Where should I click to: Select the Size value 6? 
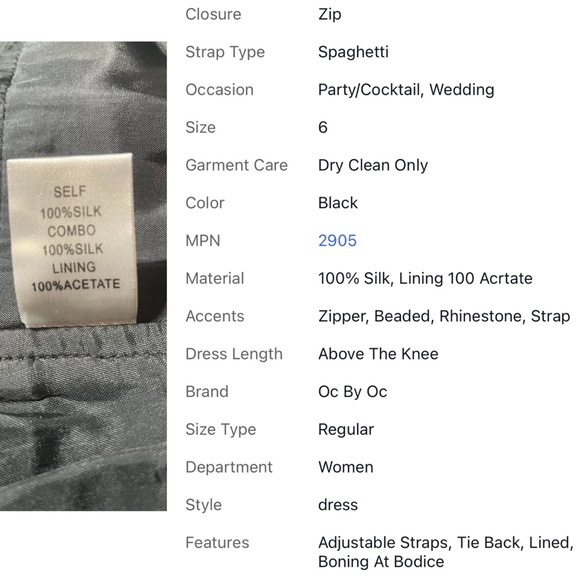[x=323, y=128]
